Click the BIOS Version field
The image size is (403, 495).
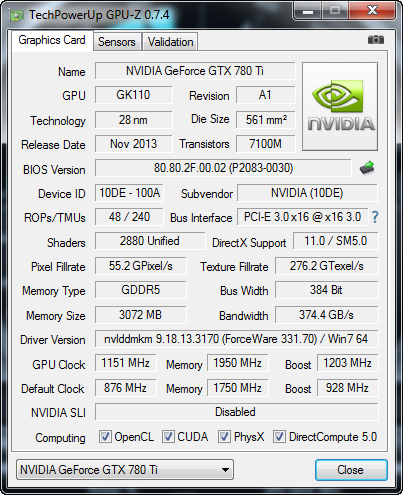(223, 168)
